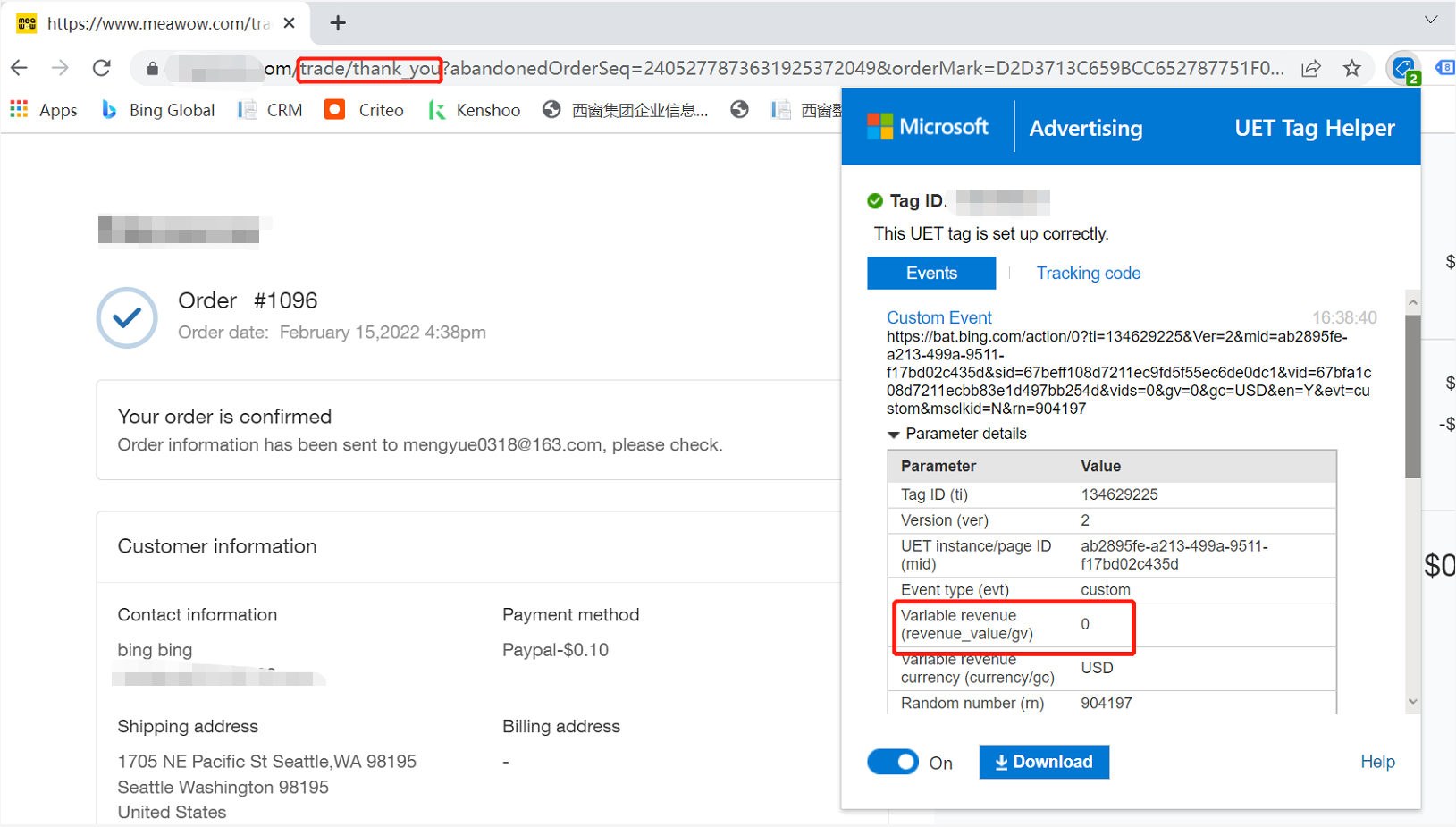Open the UET Tag Helper extension icon
This screenshot has width=1456, height=827.
pos(1403,68)
